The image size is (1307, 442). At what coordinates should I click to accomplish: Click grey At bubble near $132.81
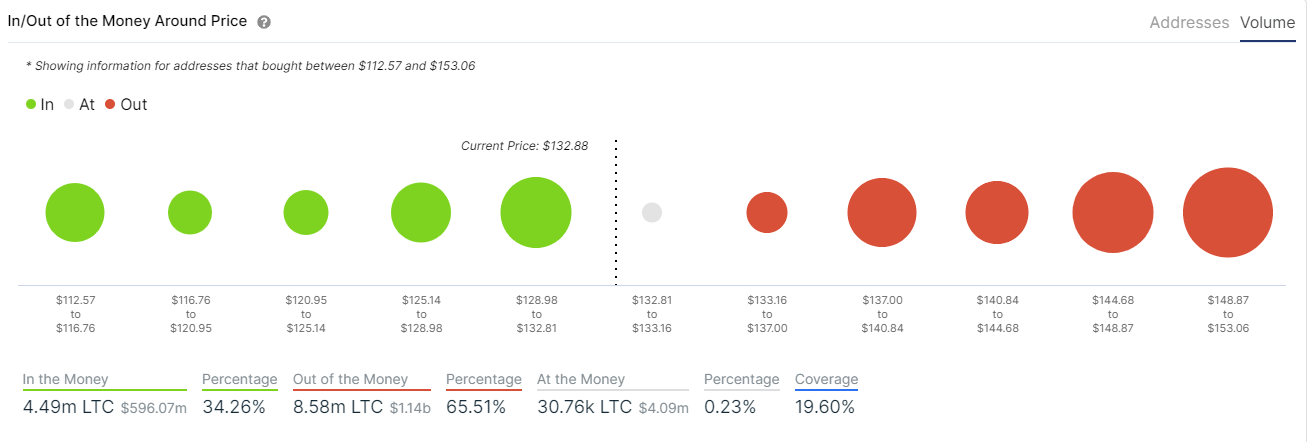pyautogui.click(x=652, y=213)
